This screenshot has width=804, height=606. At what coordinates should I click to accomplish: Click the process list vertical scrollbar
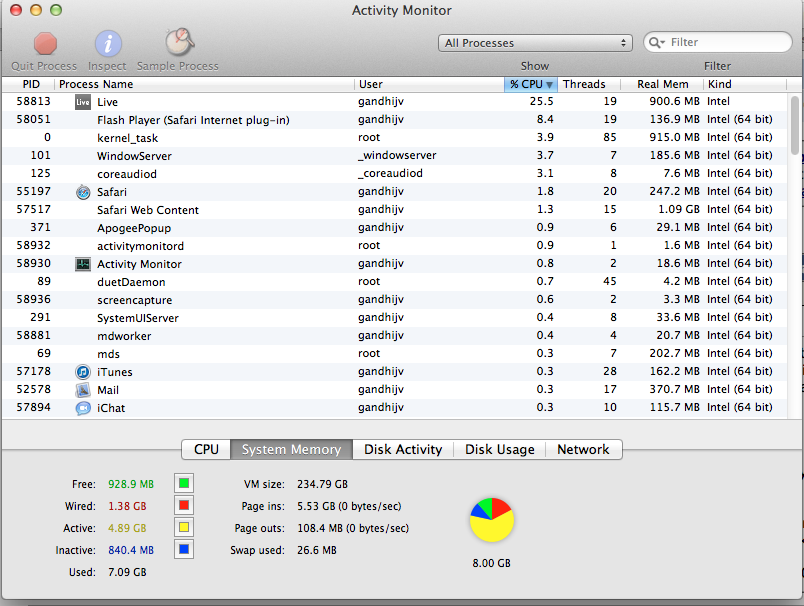point(795,126)
